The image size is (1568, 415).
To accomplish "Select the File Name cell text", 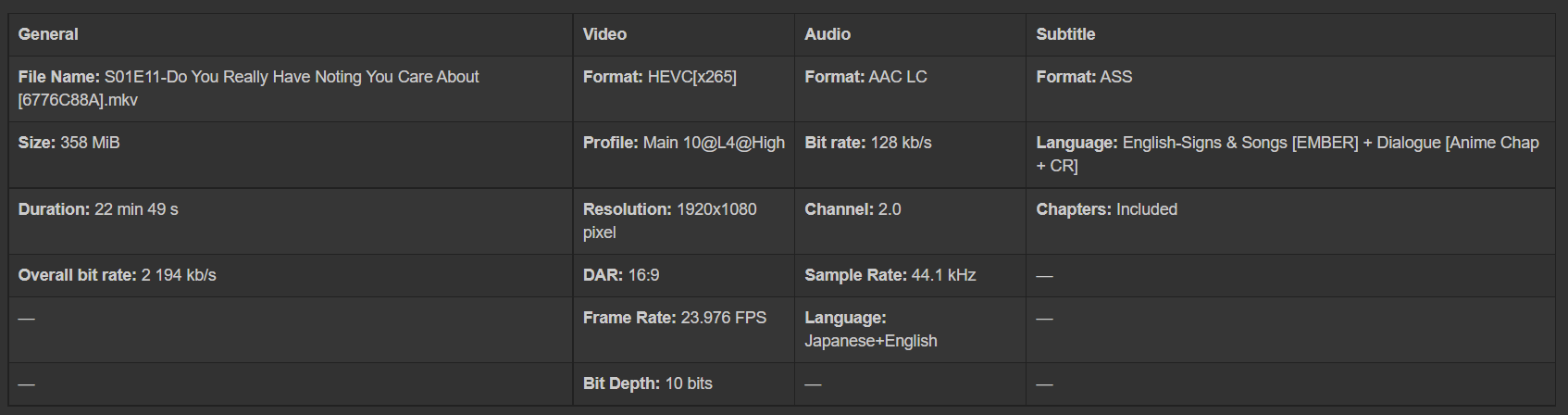I will pyautogui.click(x=248, y=88).
